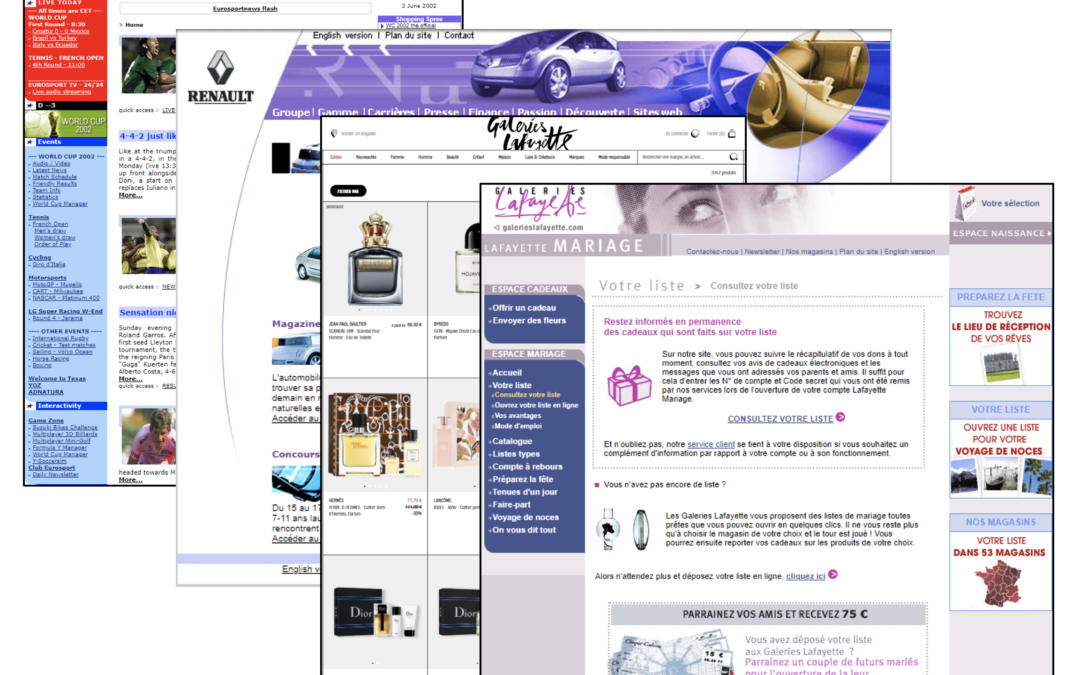The height and width of the screenshot is (675, 1080).
Task: Click Contact in the Renault header
Action: [x=459, y=35]
